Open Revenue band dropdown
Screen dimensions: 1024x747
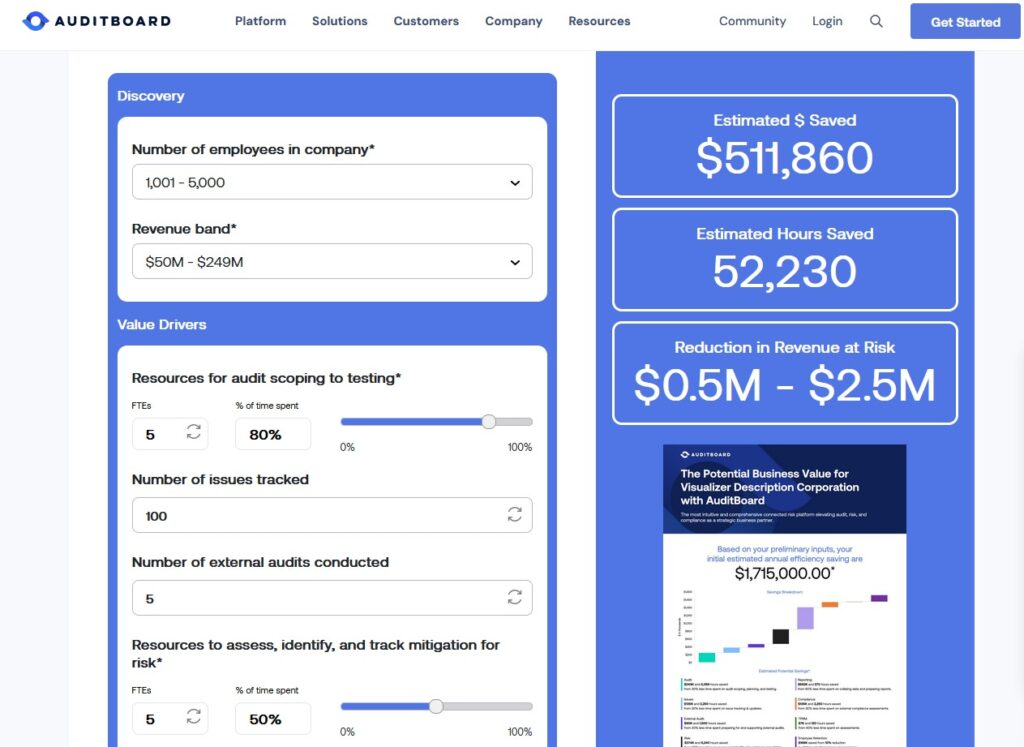click(332, 261)
